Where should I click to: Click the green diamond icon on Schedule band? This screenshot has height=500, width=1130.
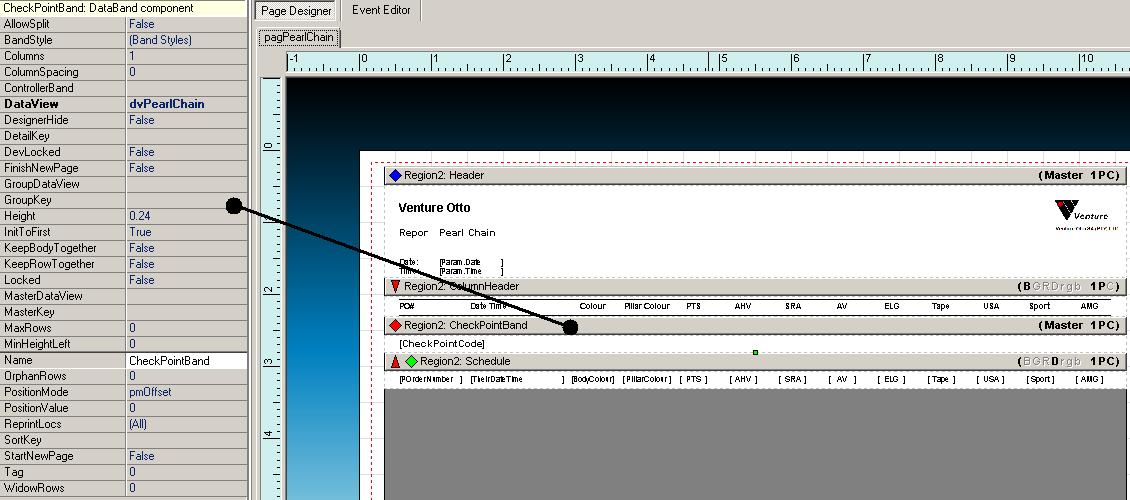[411, 361]
